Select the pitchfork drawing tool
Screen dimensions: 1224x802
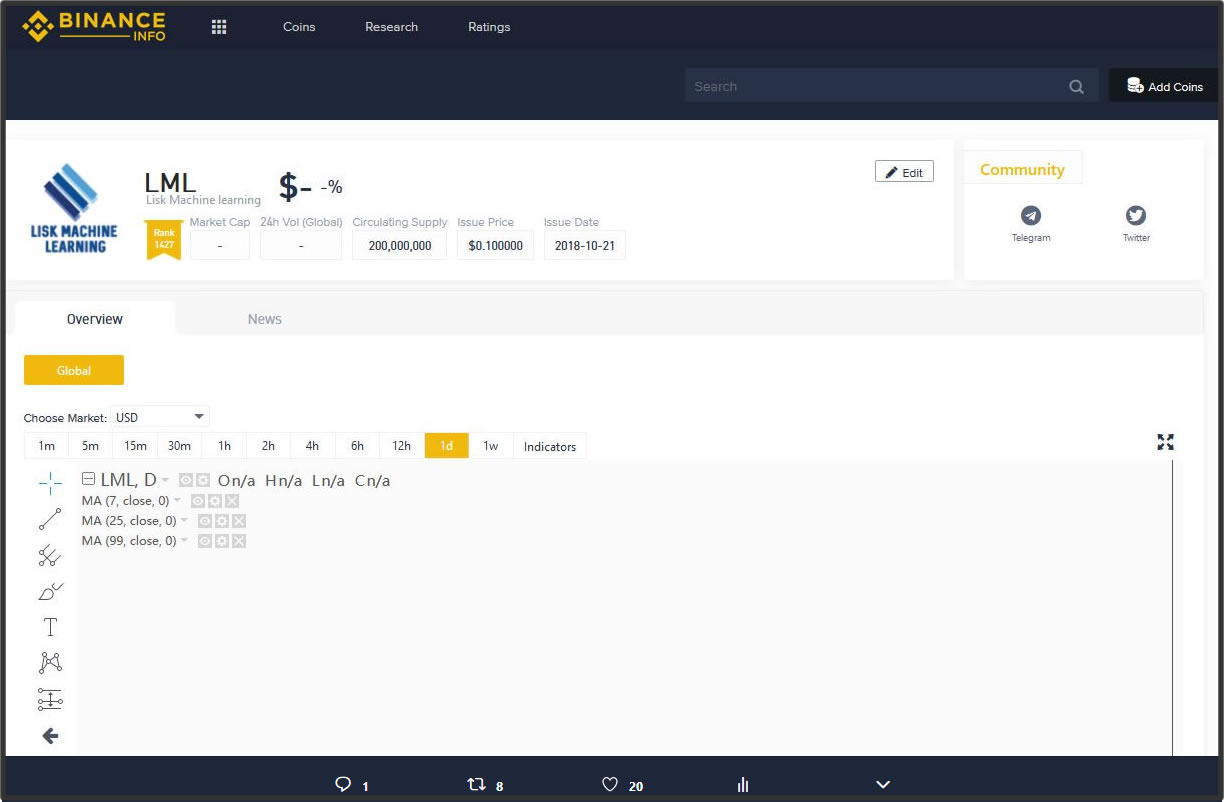(x=50, y=555)
